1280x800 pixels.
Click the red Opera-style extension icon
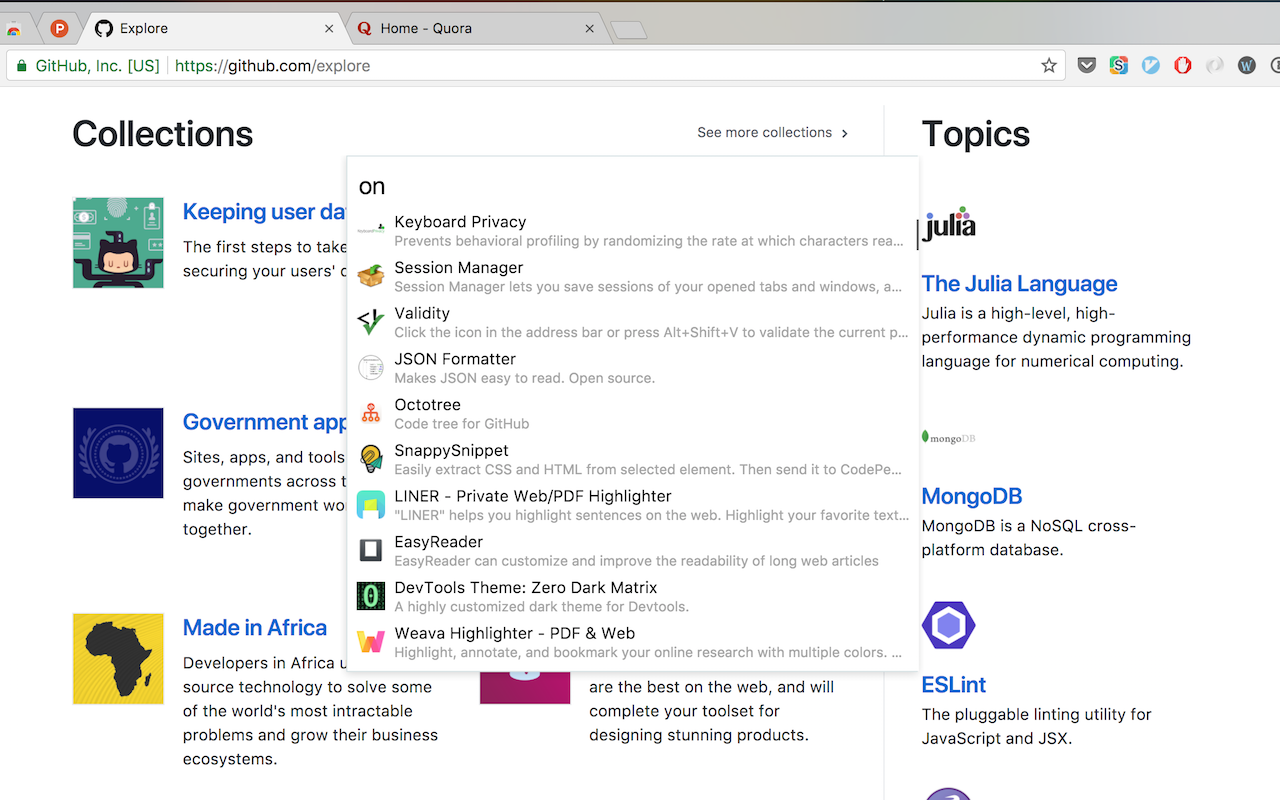point(1183,66)
